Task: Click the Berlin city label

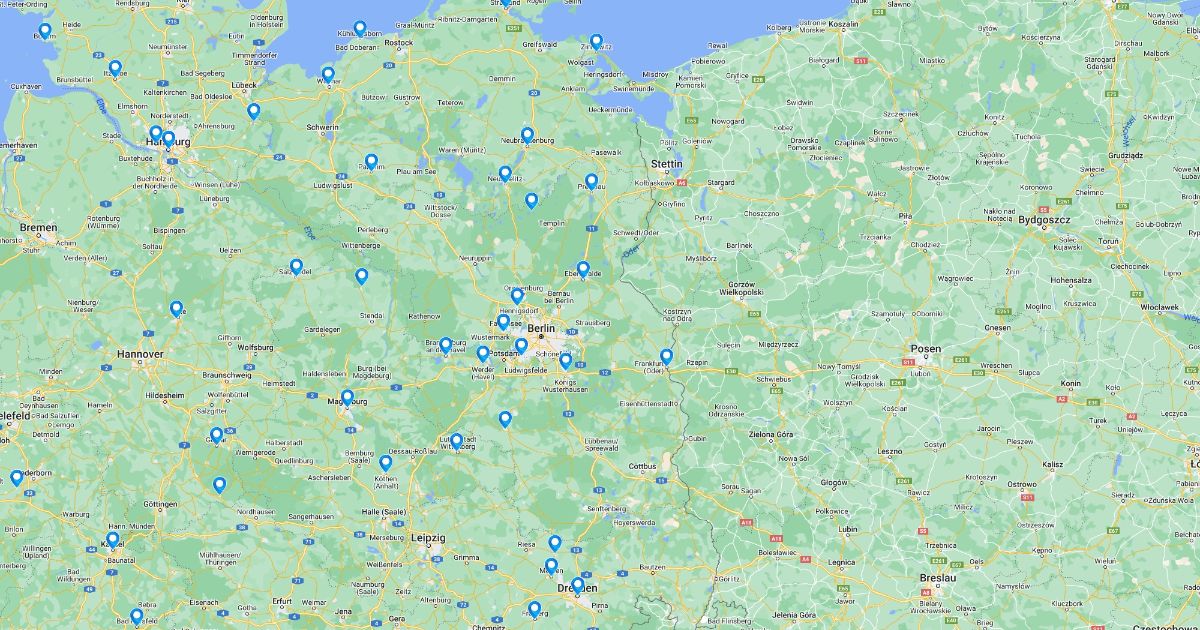Action: (541, 328)
